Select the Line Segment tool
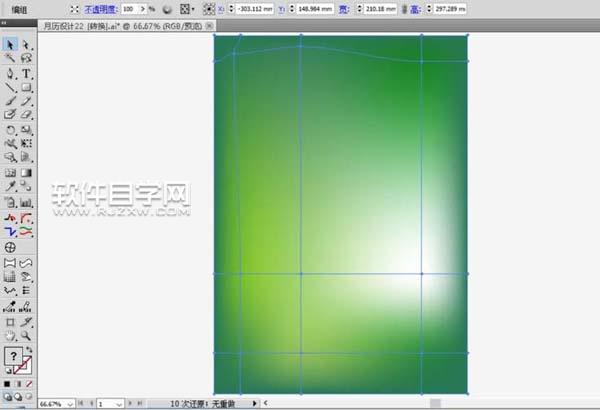Screen dimensions: 600x410 pos(10,87)
